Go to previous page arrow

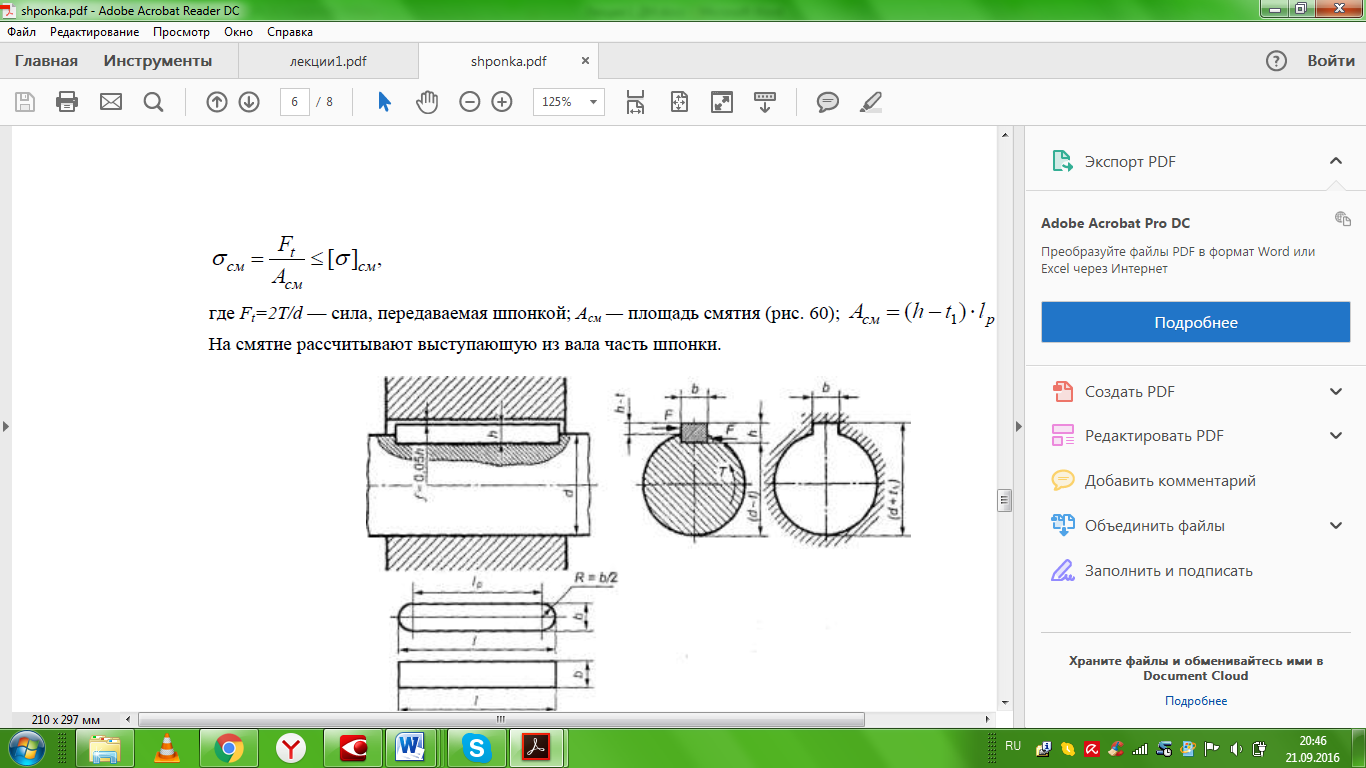[x=217, y=102]
